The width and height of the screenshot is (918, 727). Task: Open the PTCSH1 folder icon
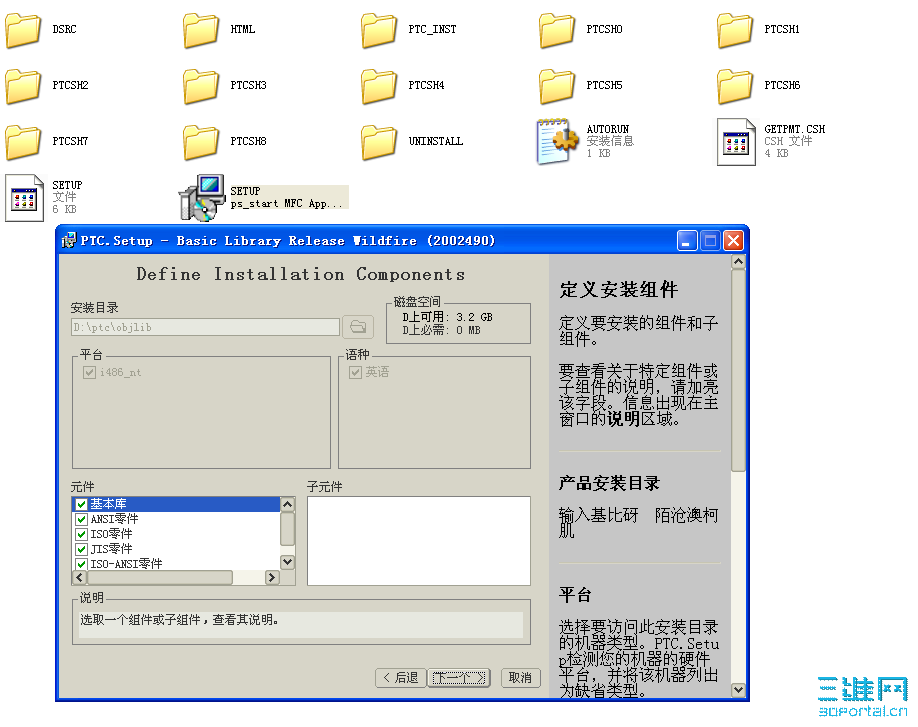click(x=735, y=30)
